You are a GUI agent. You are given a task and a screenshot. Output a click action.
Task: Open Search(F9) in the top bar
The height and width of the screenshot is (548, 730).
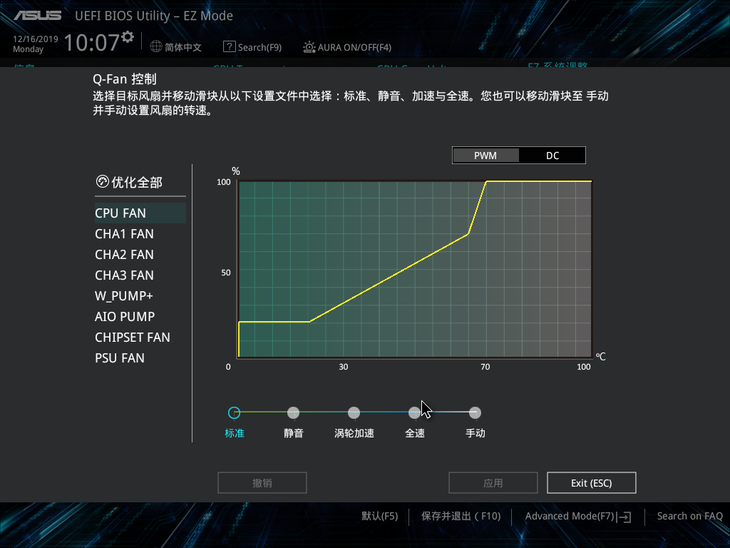[x=260, y=47]
